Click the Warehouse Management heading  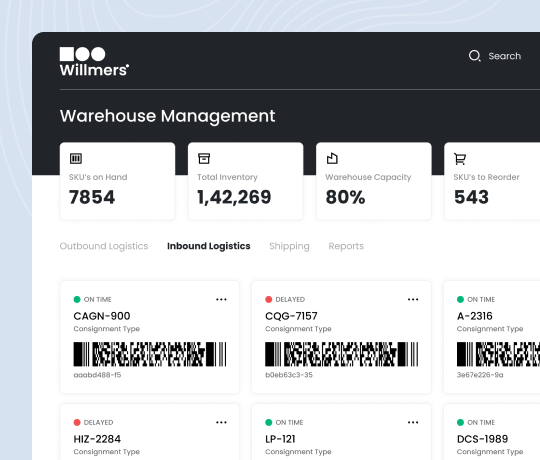click(x=167, y=116)
